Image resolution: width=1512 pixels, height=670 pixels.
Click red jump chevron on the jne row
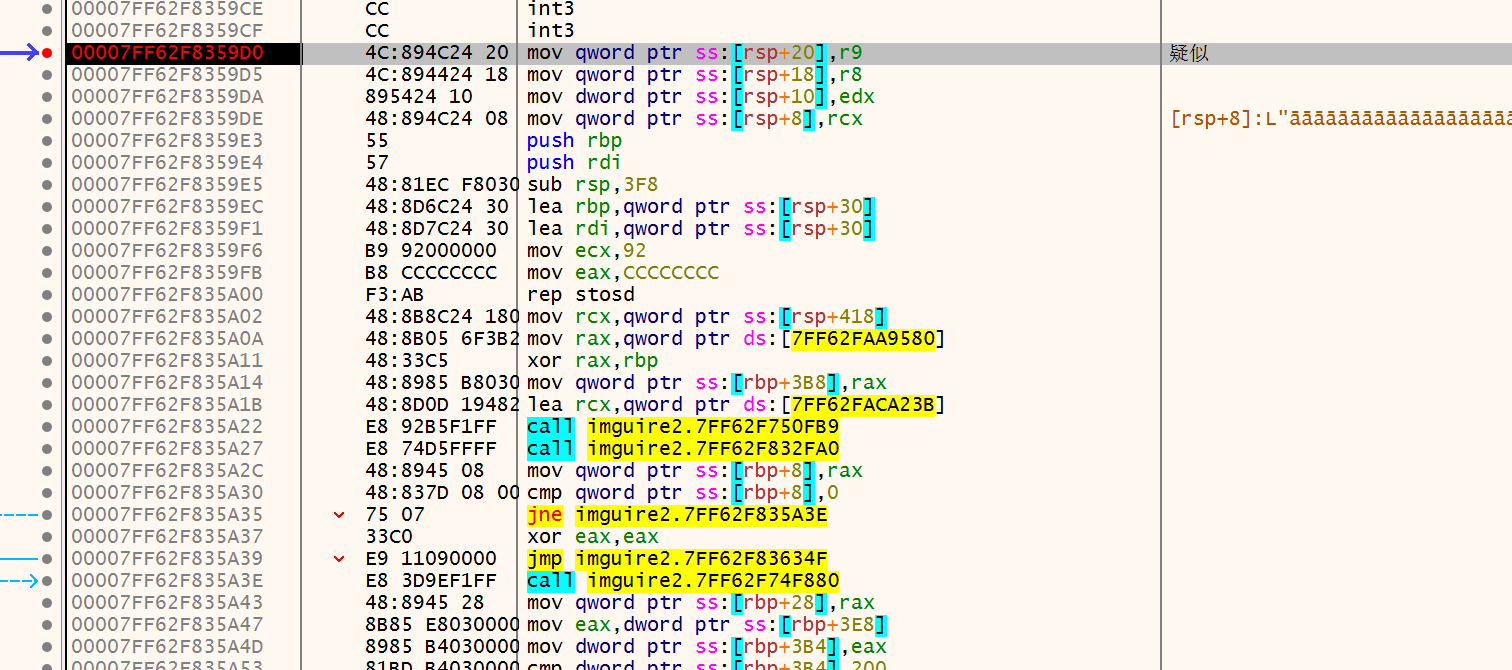339,515
